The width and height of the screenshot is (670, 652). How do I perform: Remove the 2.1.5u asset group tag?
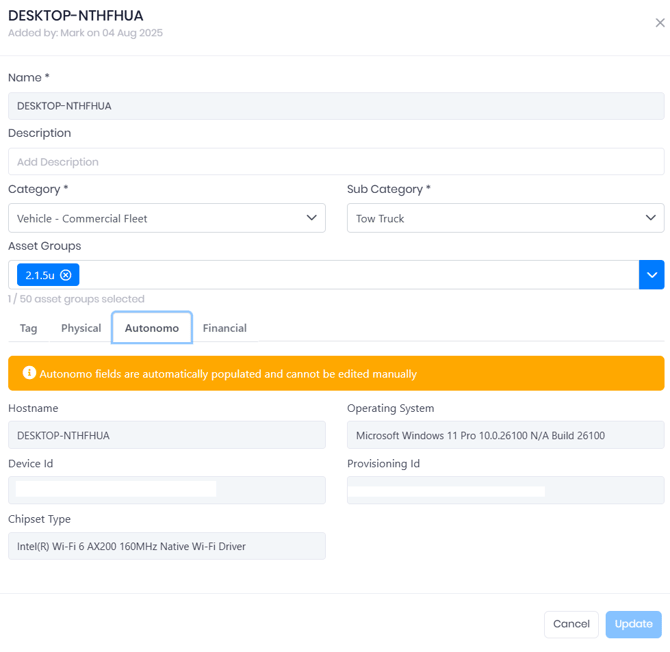coord(65,275)
